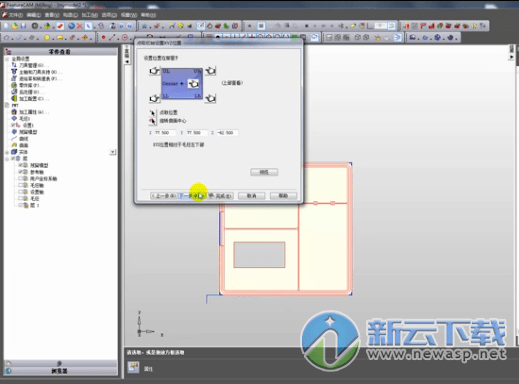
Task: Pick the upper-right corner hand icon
Action: (210, 70)
